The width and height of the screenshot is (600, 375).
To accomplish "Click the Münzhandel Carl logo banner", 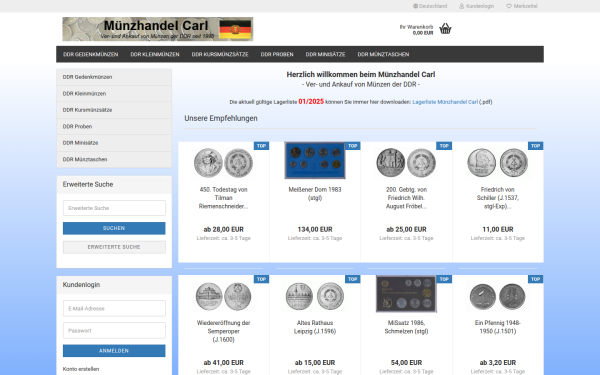I will point(158,29).
